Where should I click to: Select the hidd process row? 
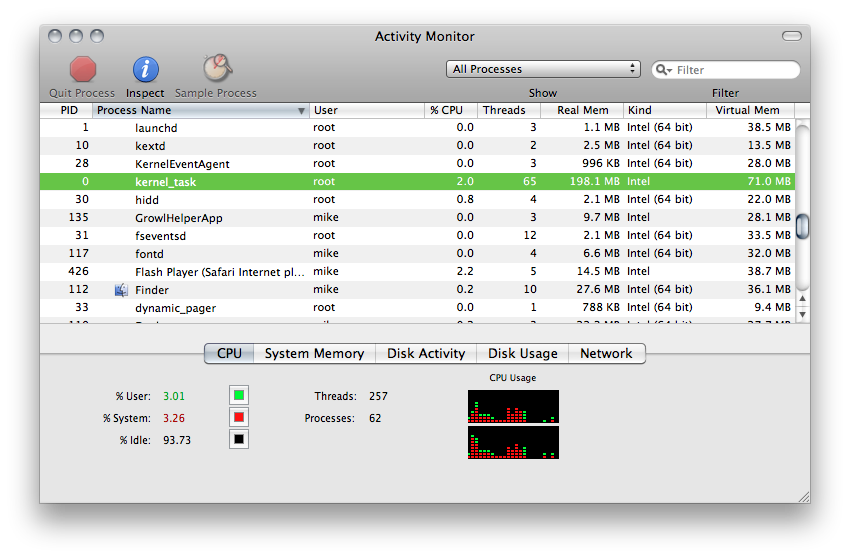(417, 199)
